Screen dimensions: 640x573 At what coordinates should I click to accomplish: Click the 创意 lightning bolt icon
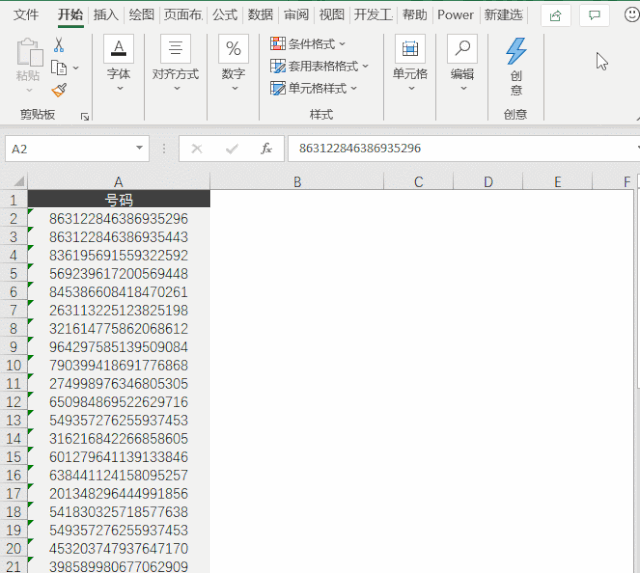pyautogui.click(x=516, y=51)
